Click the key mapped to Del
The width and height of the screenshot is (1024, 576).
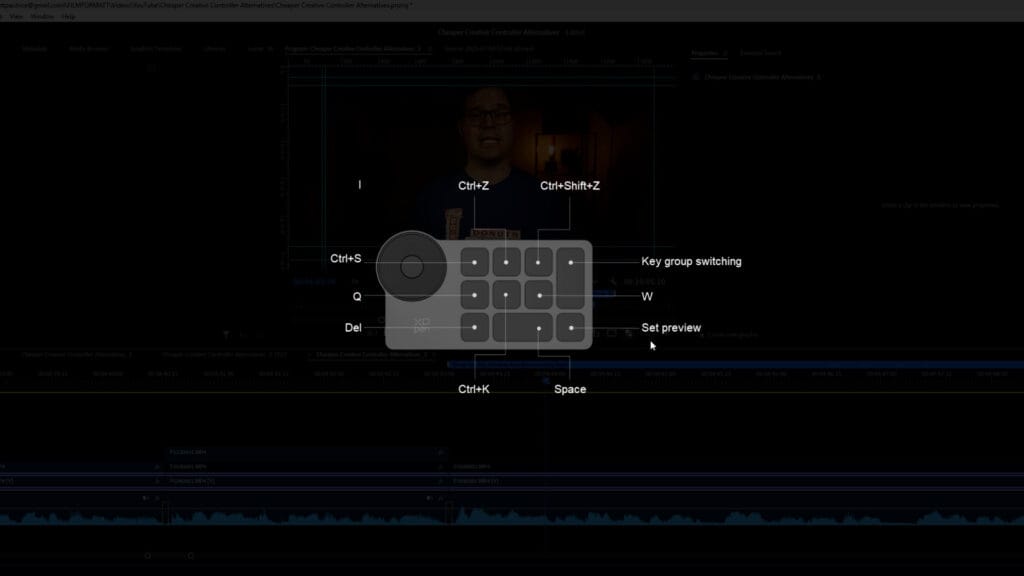click(x=475, y=327)
